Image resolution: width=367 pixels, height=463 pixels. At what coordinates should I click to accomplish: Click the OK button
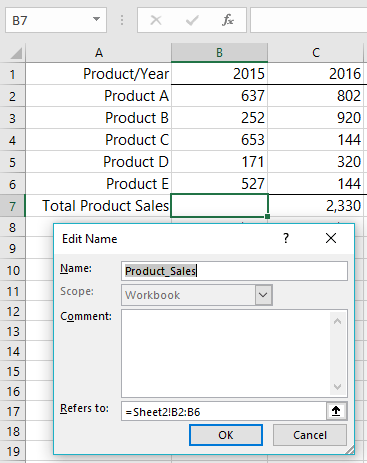(226, 435)
